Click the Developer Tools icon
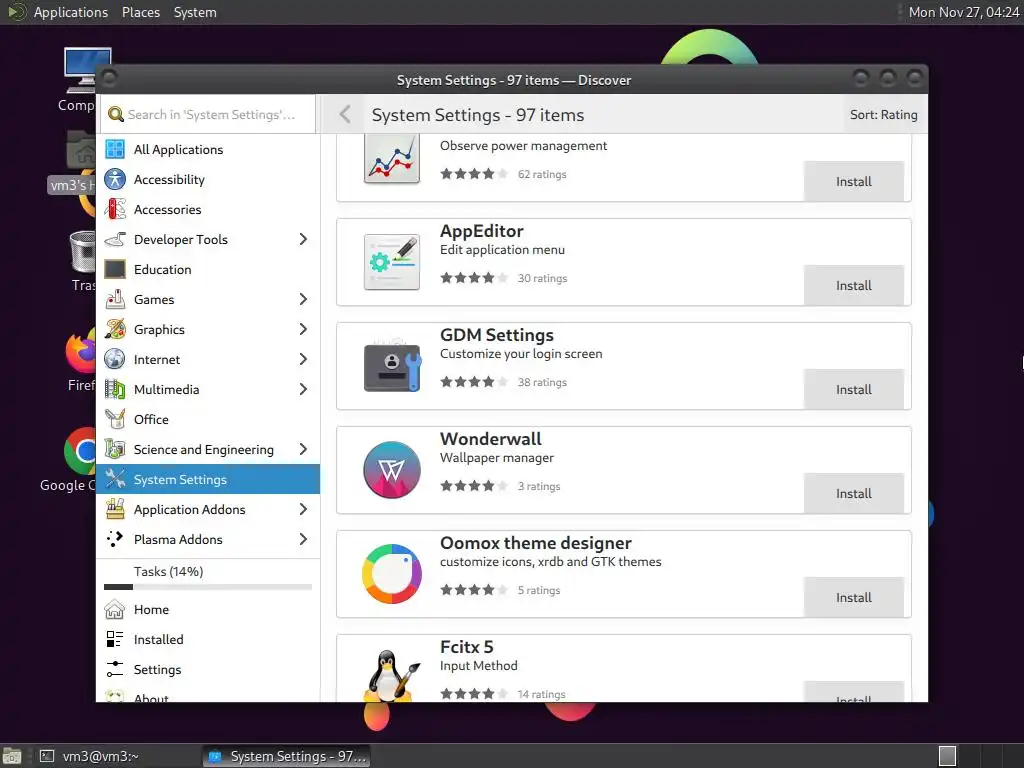The height and width of the screenshot is (768, 1024). pyautogui.click(x=115, y=239)
